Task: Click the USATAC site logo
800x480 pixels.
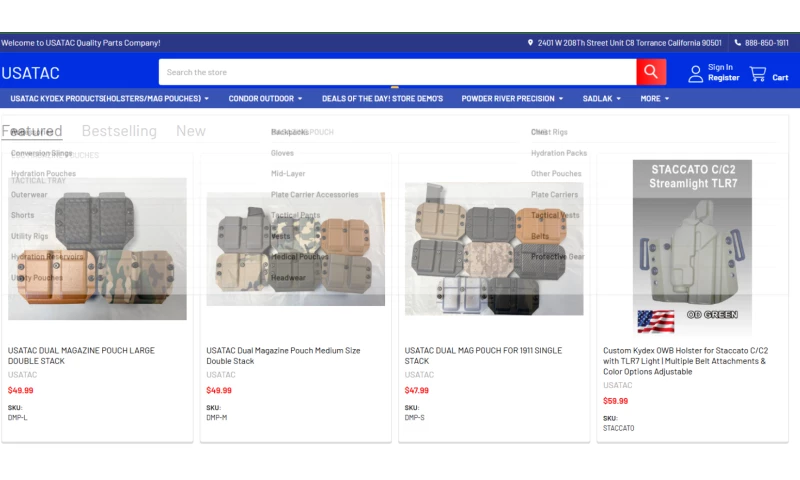Action: click(31, 73)
